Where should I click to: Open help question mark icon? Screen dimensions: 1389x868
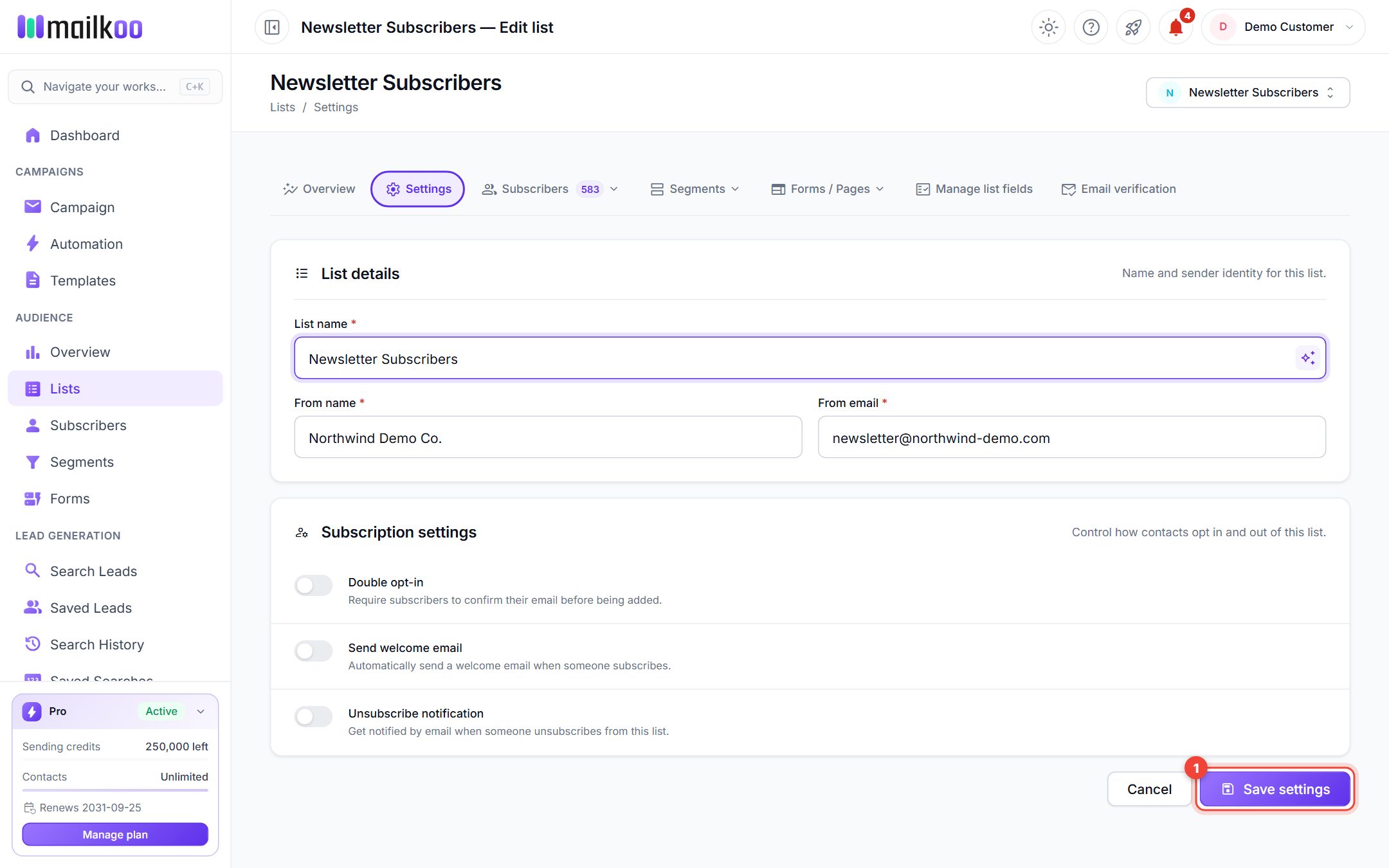coord(1091,27)
